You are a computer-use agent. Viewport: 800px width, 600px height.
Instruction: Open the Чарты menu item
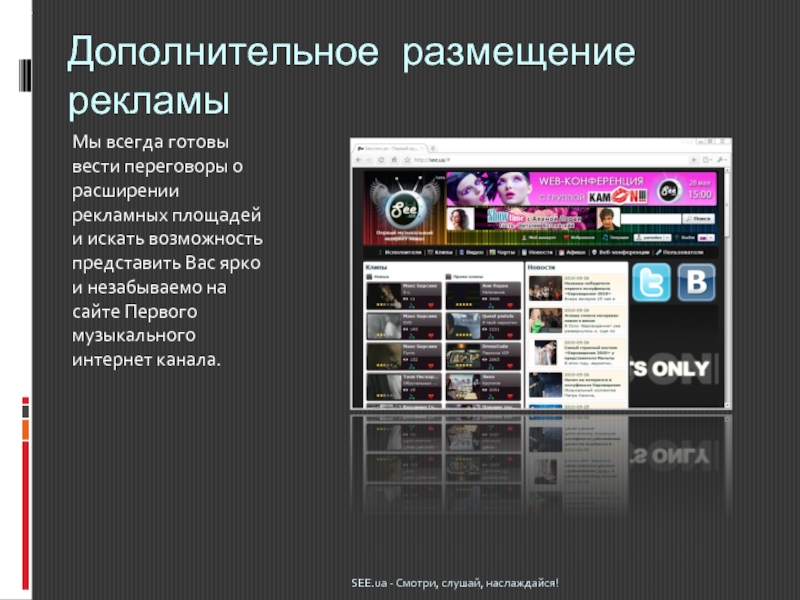point(502,252)
